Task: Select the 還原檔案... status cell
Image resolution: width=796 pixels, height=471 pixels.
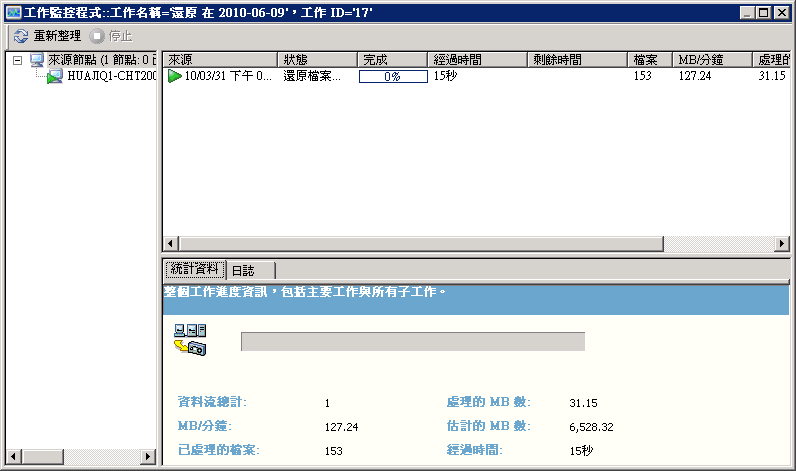Action: (x=312, y=76)
